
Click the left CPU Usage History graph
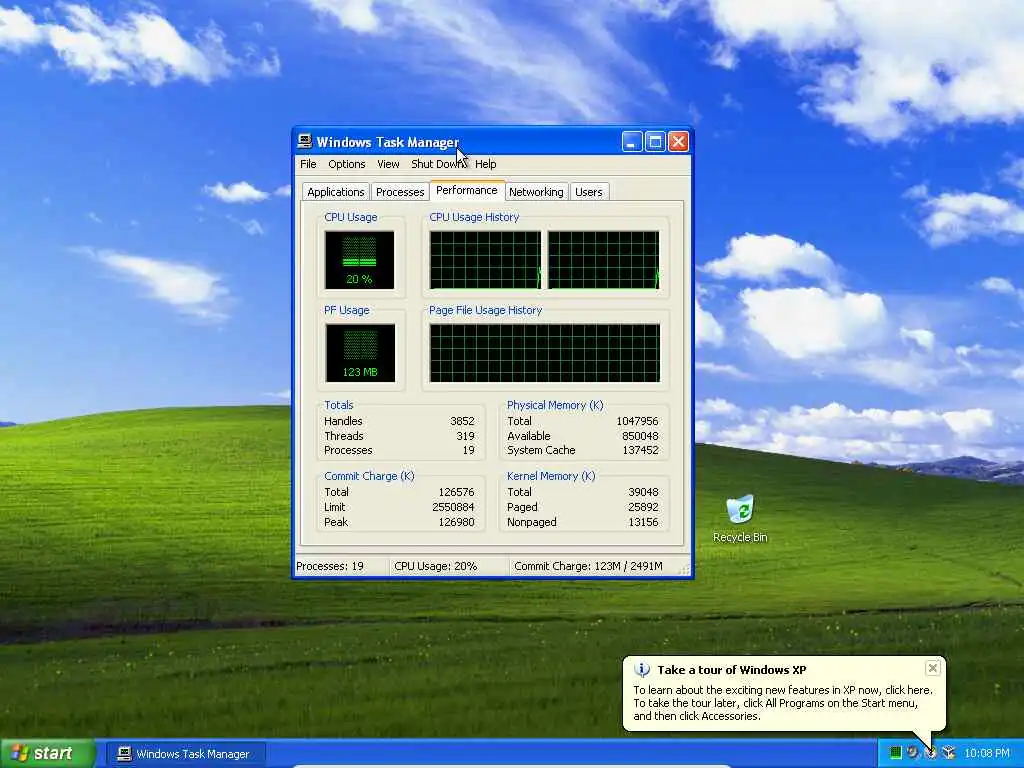point(485,259)
